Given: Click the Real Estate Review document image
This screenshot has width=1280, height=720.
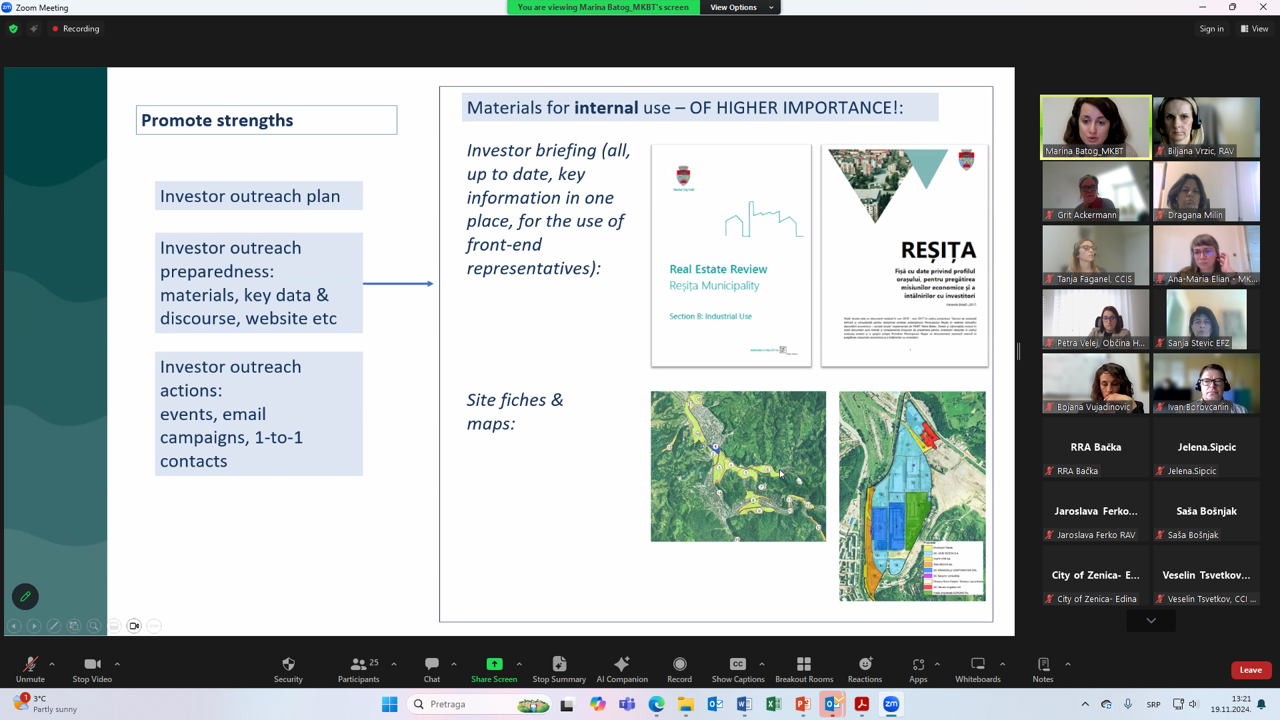Looking at the screenshot, I should pos(731,255).
